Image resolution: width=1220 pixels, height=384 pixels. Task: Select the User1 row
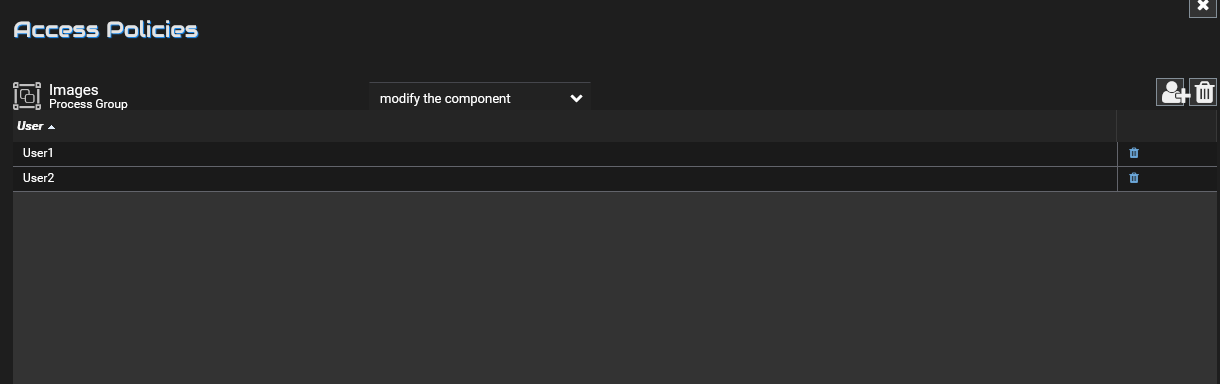[564, 153]
